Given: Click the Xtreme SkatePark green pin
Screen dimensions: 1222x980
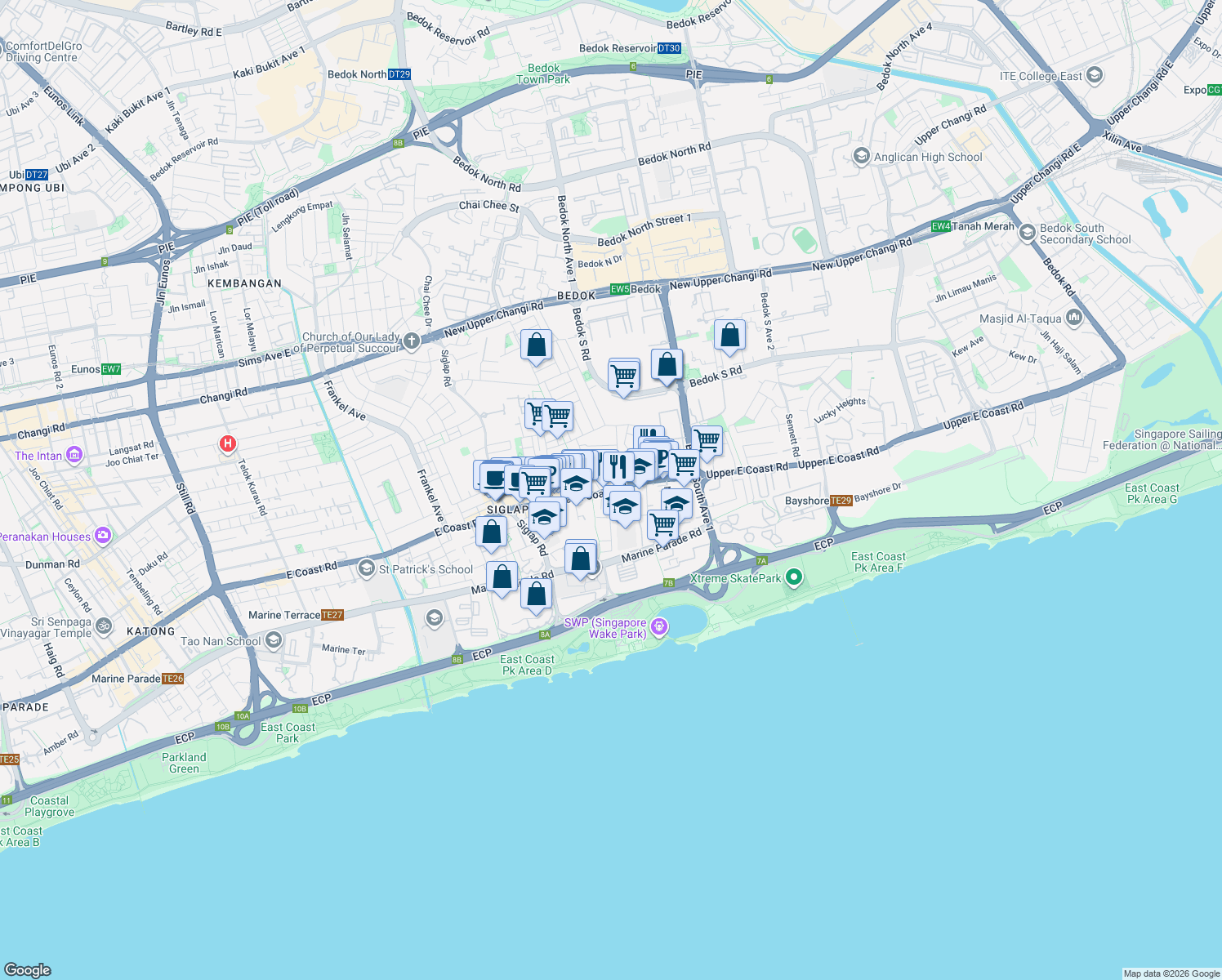Looking at the screenshot, I should click(x=793, y=578).
